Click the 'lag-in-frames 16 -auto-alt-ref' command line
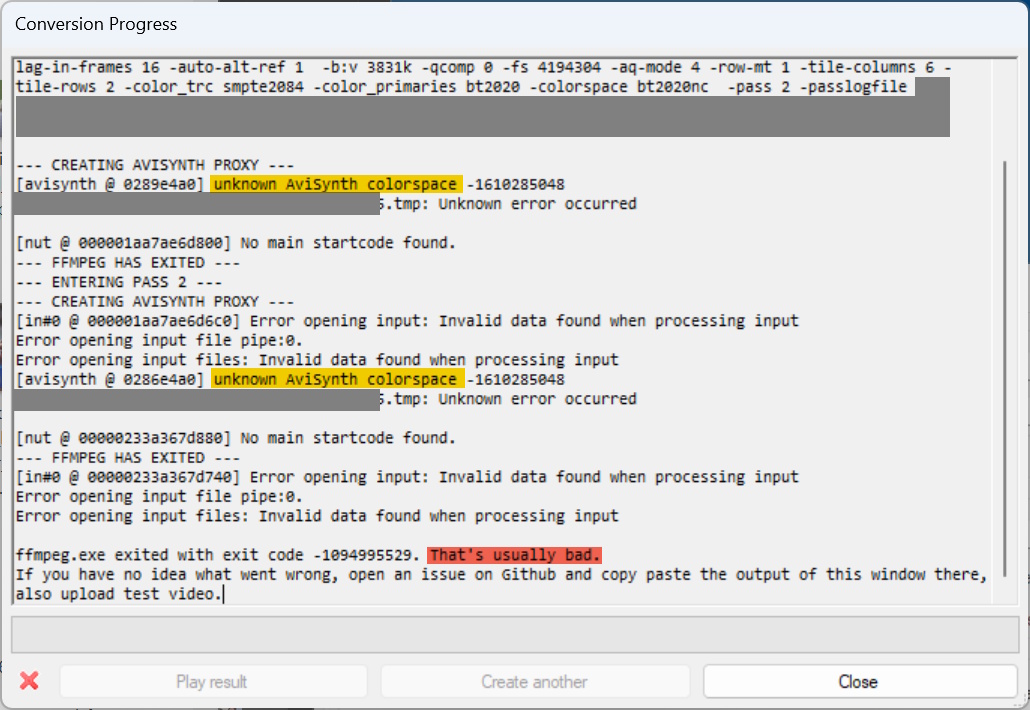The image size is (1030, 710). pyautogui.click(x=483, y=68)
